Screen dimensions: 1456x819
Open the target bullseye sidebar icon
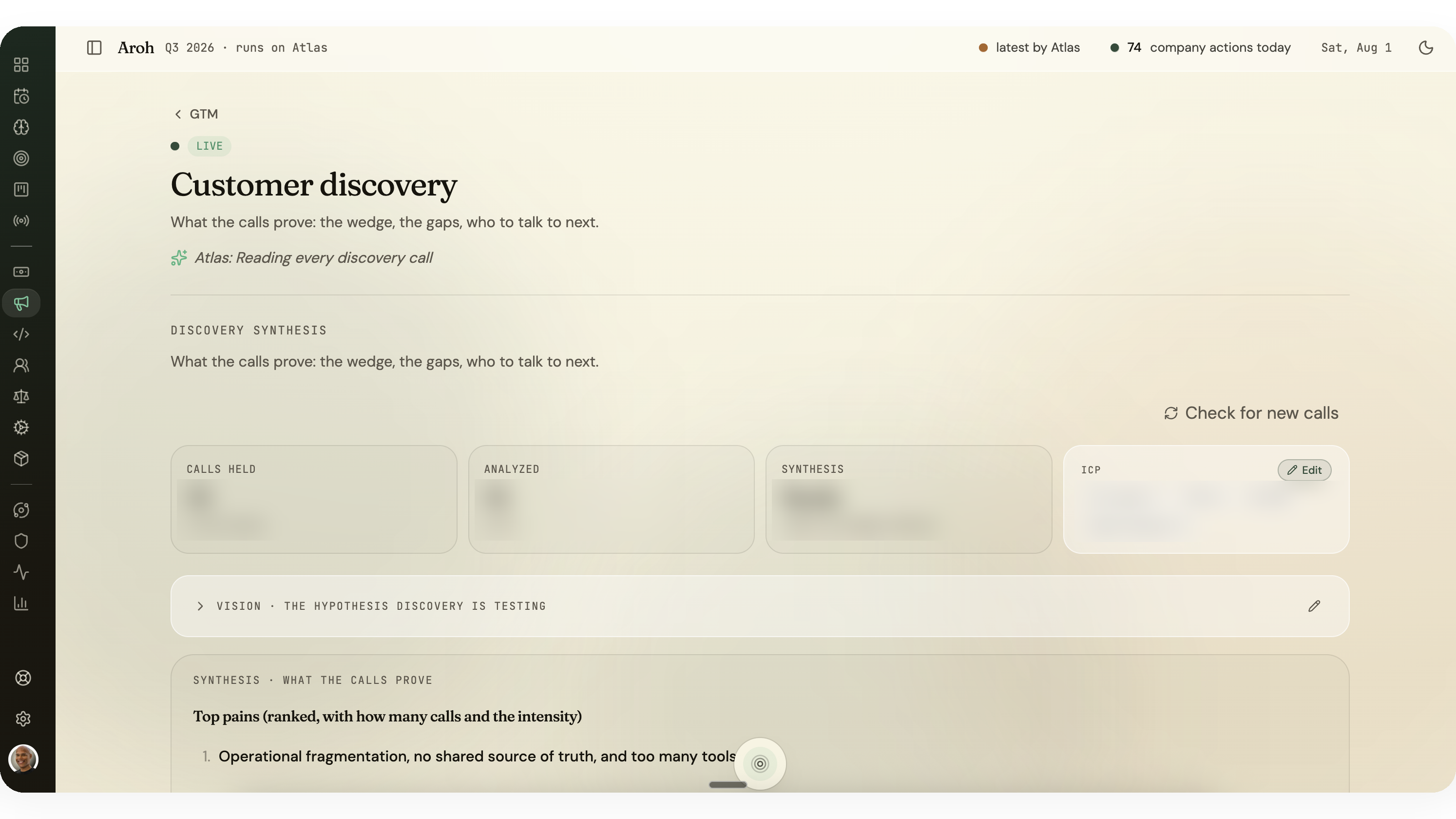(21, 158)
